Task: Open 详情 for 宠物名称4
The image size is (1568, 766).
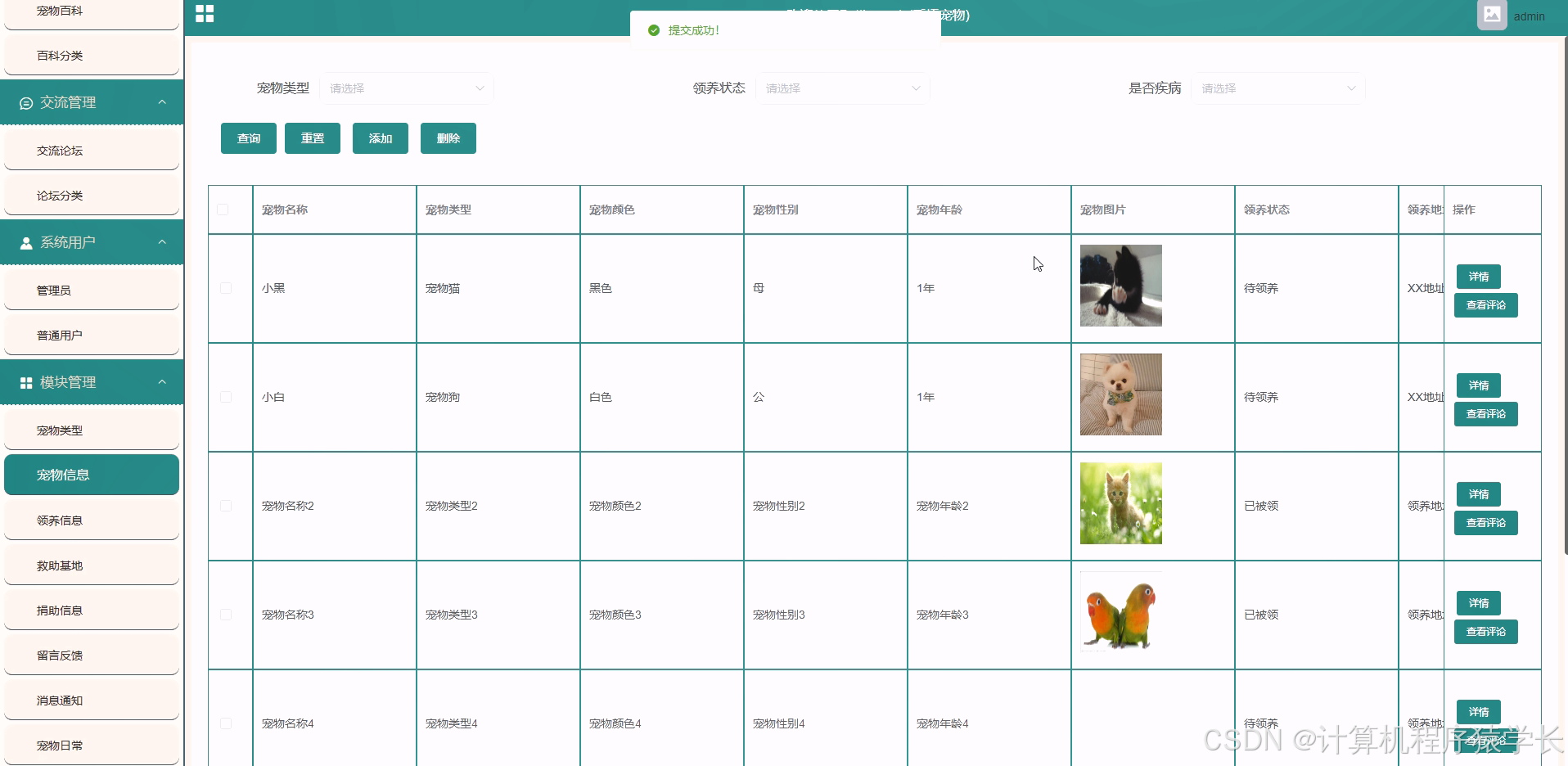Action: pyautogui.click(x=1479, y=712)
